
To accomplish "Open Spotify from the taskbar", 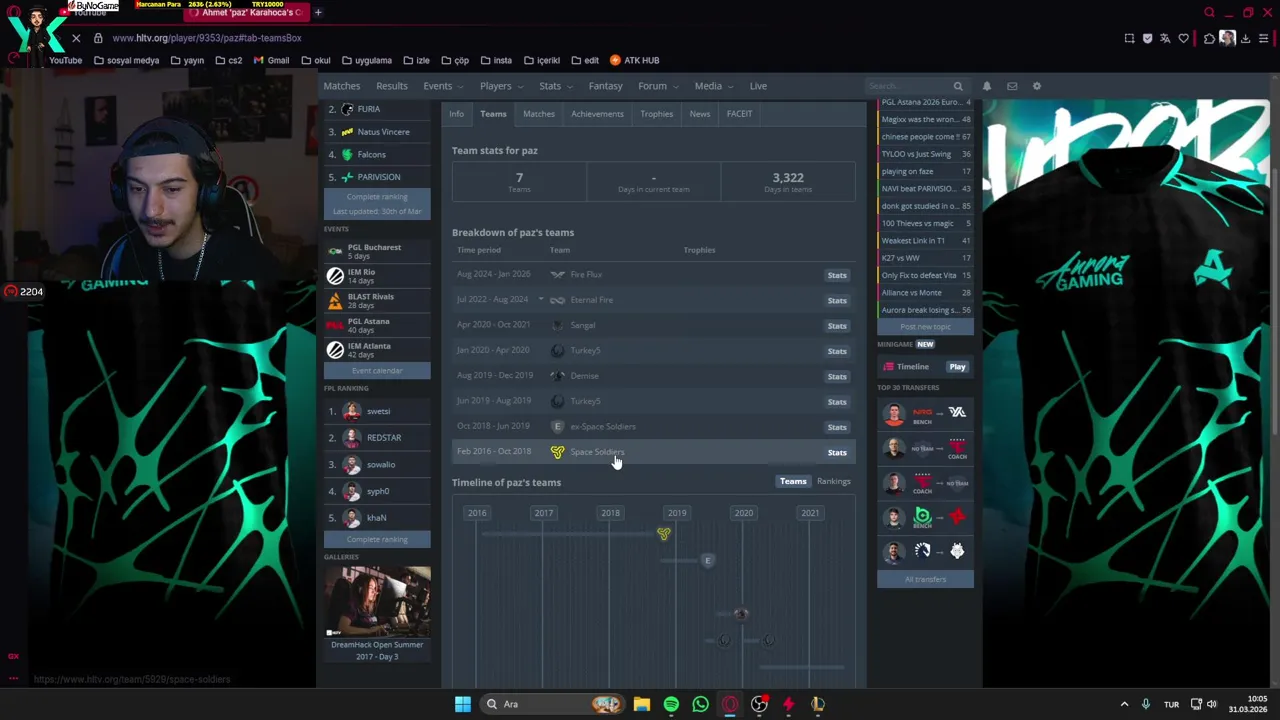I will [x=671, y=704].
